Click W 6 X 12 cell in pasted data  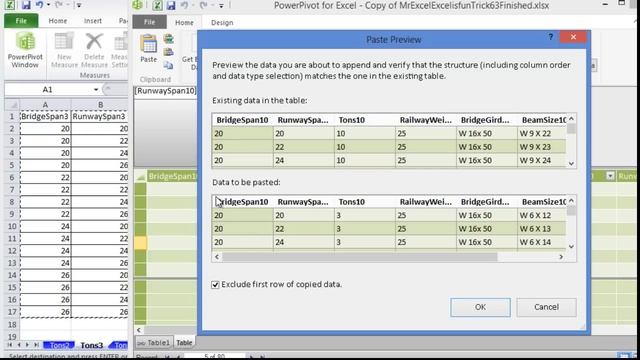coord(542,215)
